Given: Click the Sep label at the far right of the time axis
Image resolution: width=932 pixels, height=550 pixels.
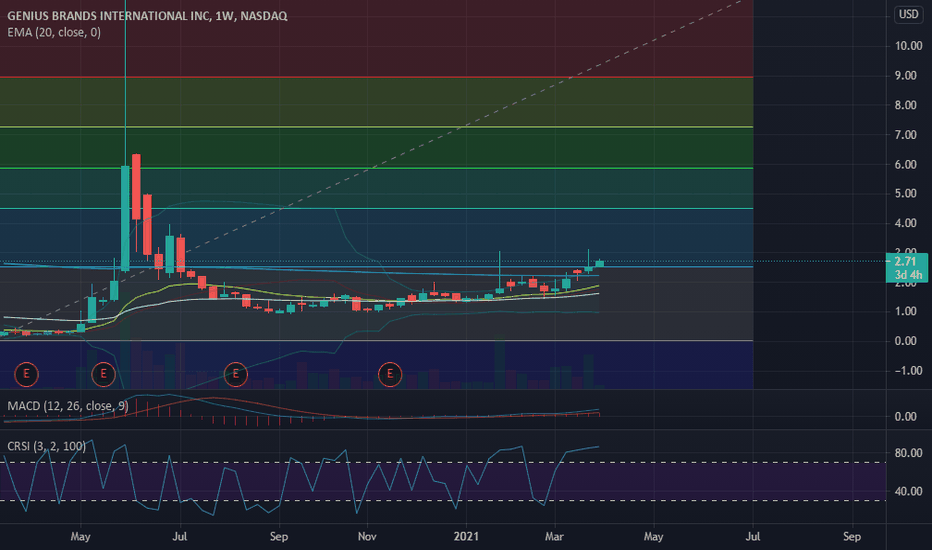Looking at the screenshot, I should coord(852,536).
